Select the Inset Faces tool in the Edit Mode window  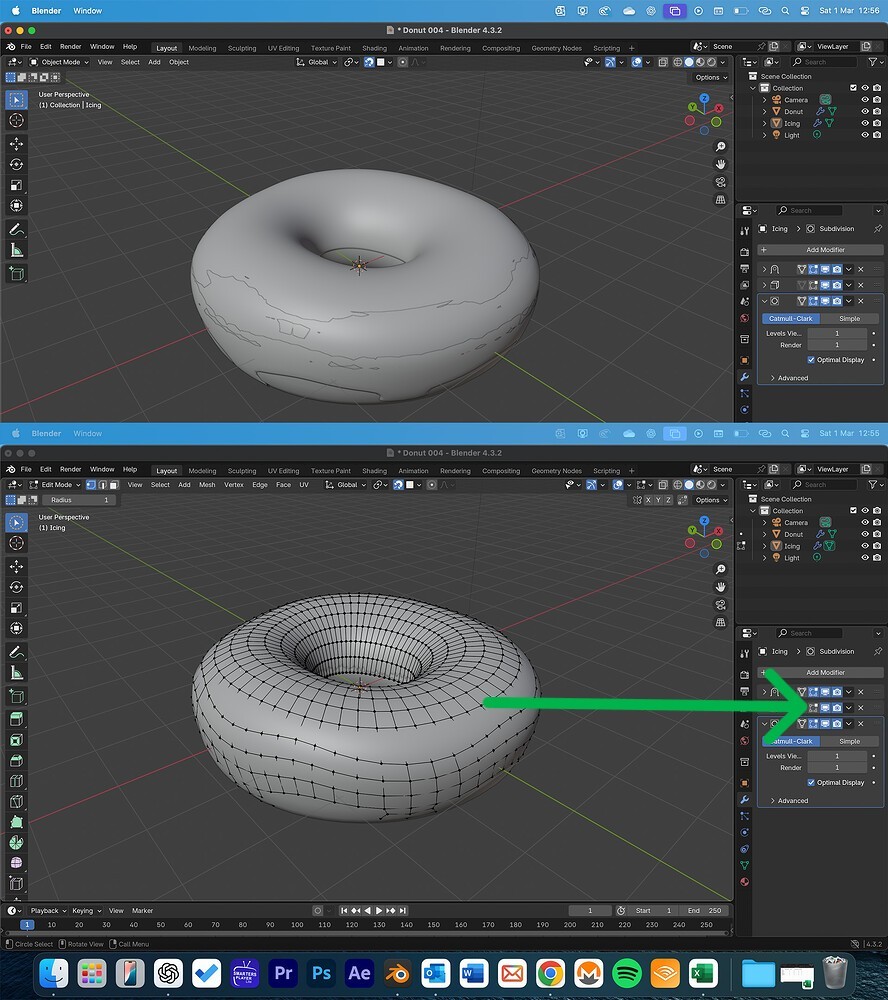coord(17,740)
